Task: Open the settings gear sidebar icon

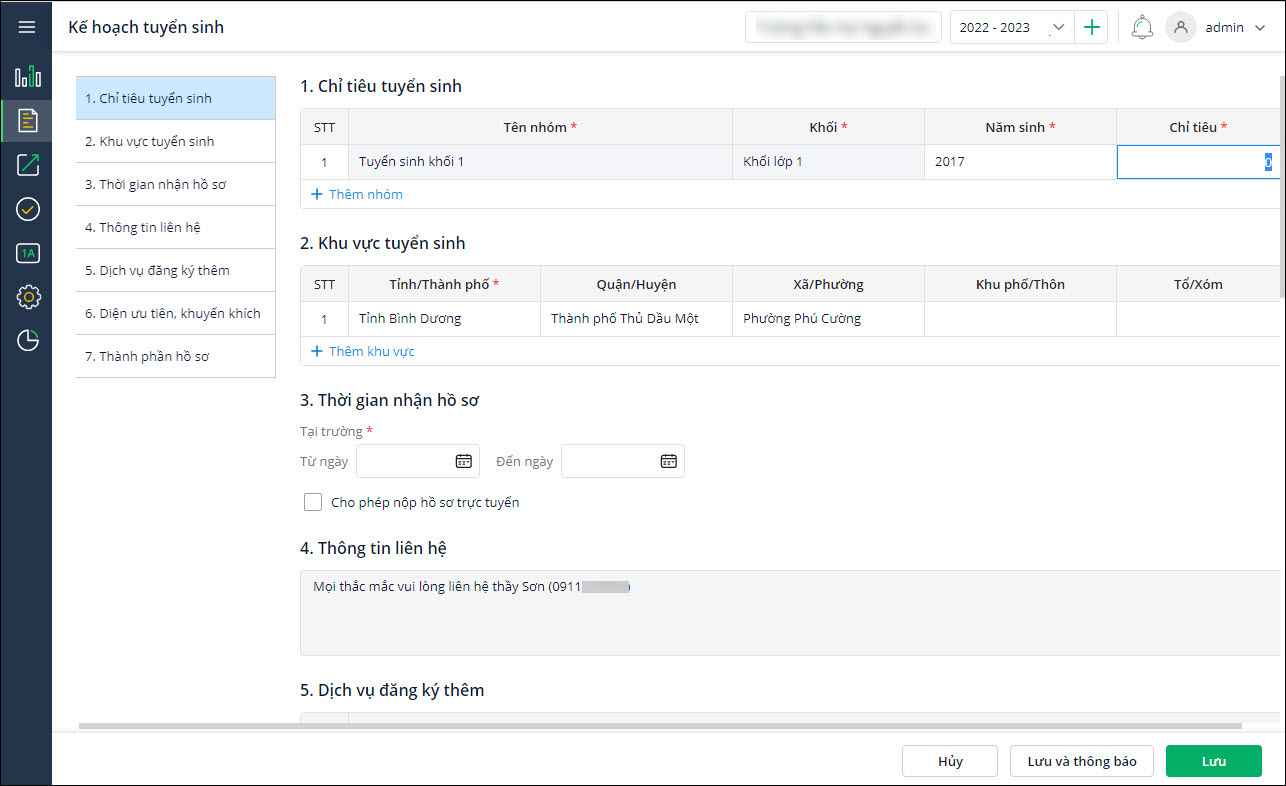Action: [x=28, y=297]
